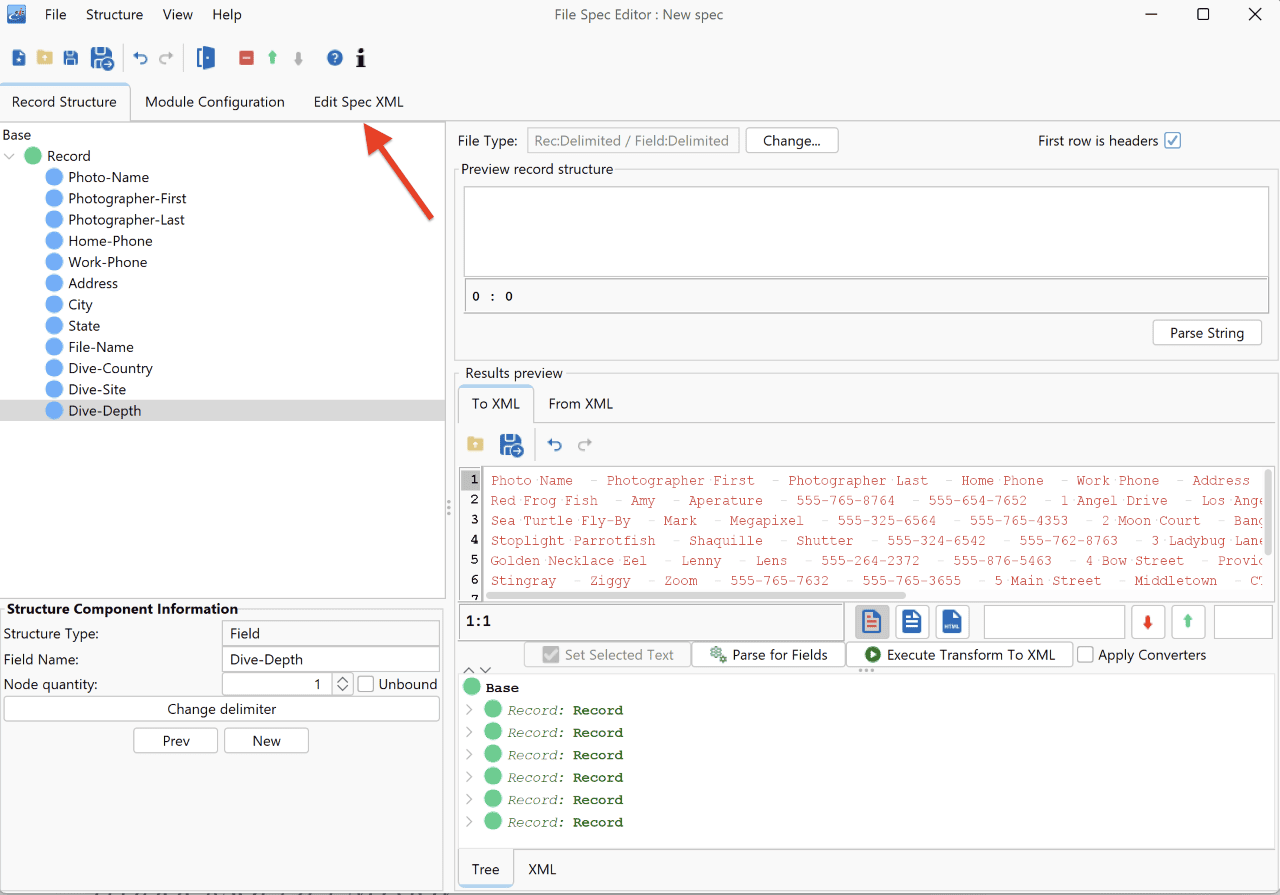This screenshot has height=895, width=1280.
Task: Open the View menu
Action: pyautogui.click(x=178, y=14)
